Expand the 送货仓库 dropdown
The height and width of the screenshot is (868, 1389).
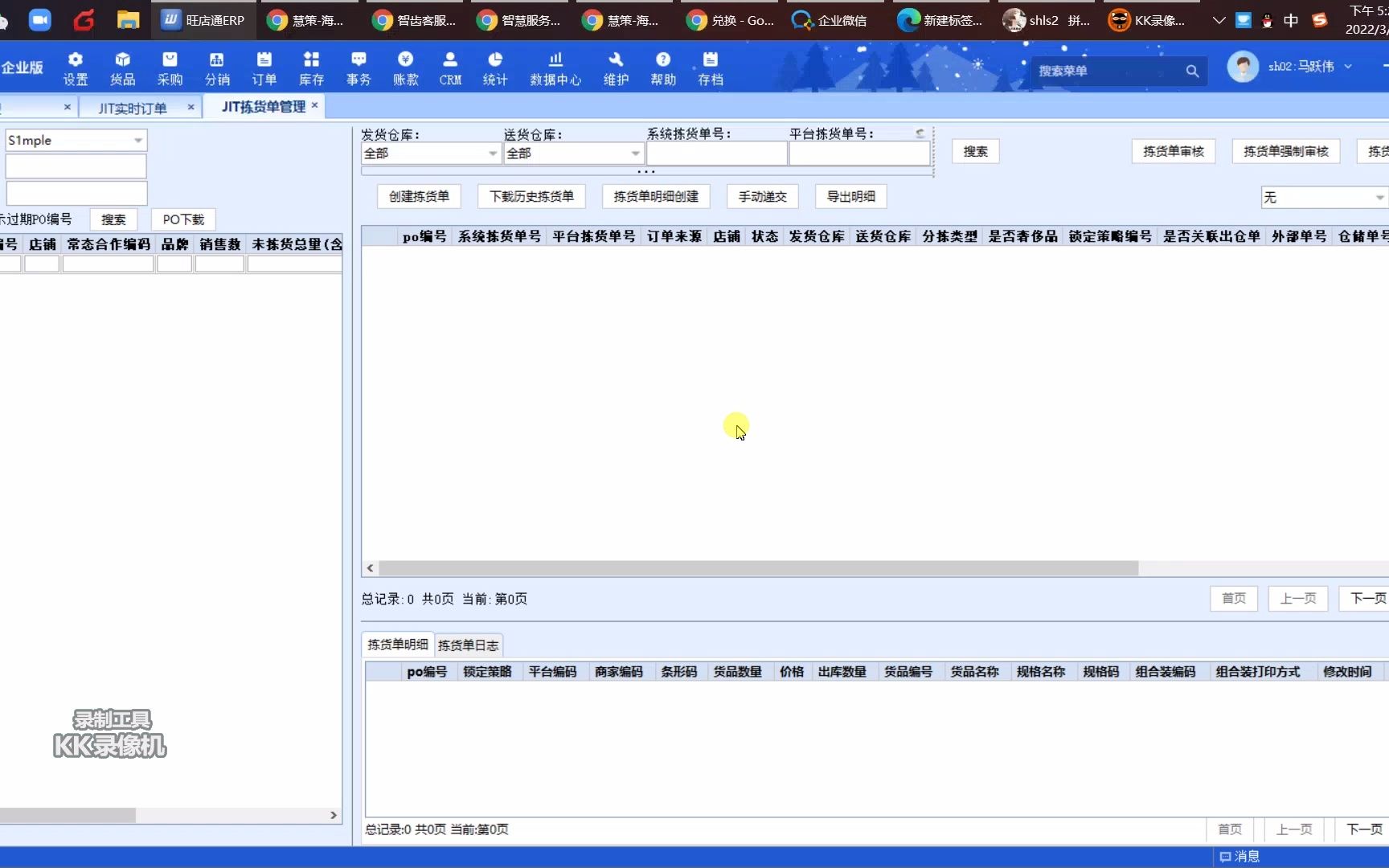pos(635,154)
